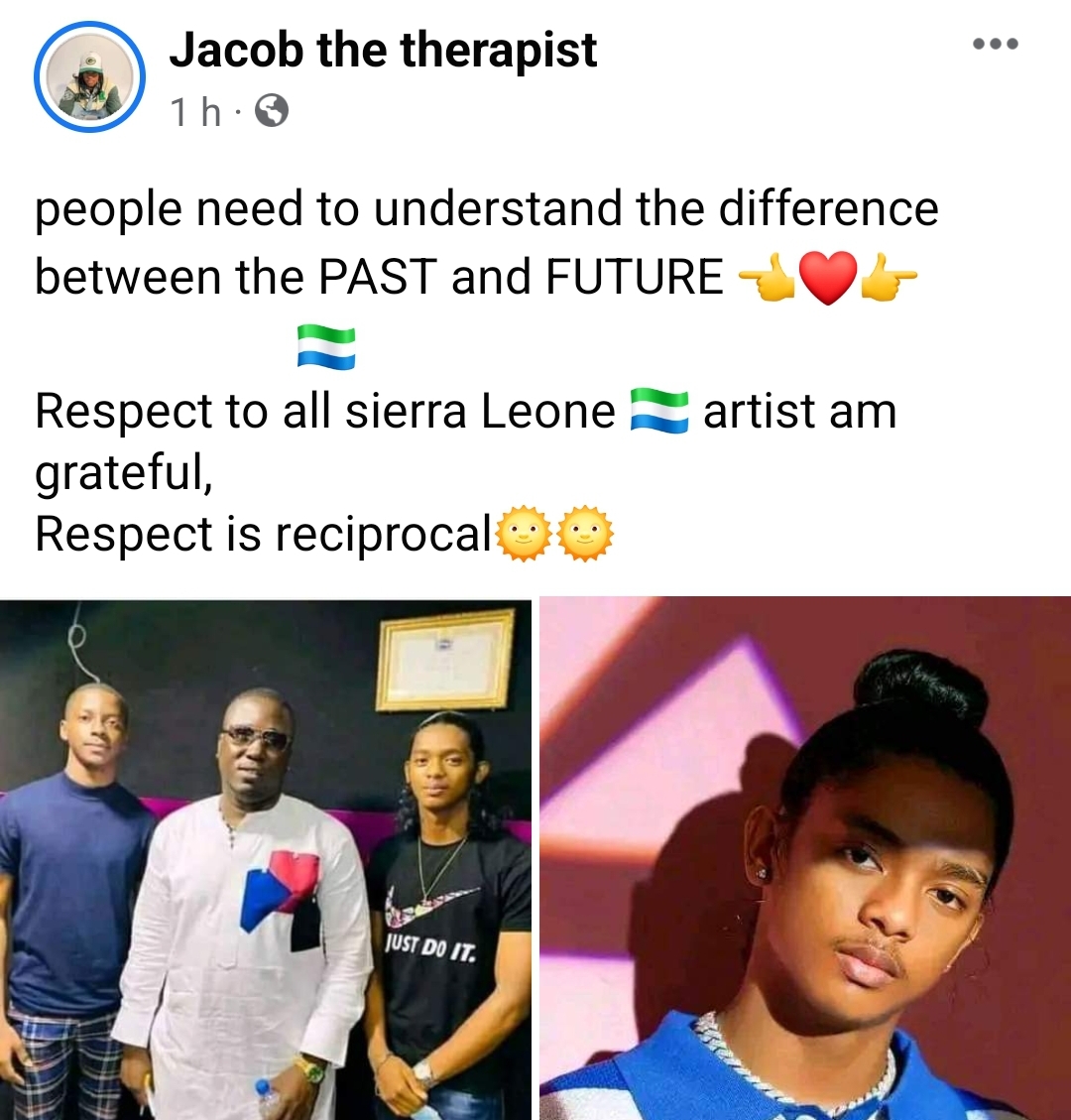Viewport: 1071px width, 1120px height.
Task: Open the group photo of three men
Action: point(266,859)
